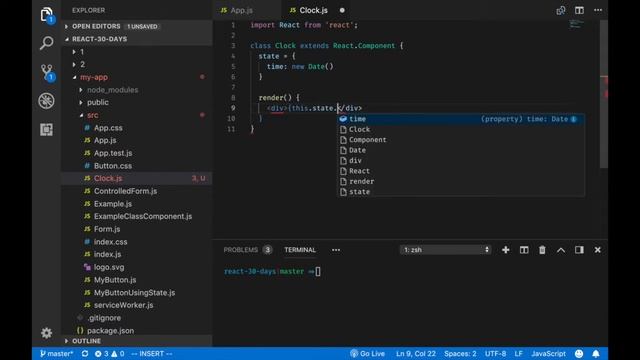Viewport: 640px width, 360px height.
Task: Choose render from autocomplete list
Action: click(x=460, y=181)
